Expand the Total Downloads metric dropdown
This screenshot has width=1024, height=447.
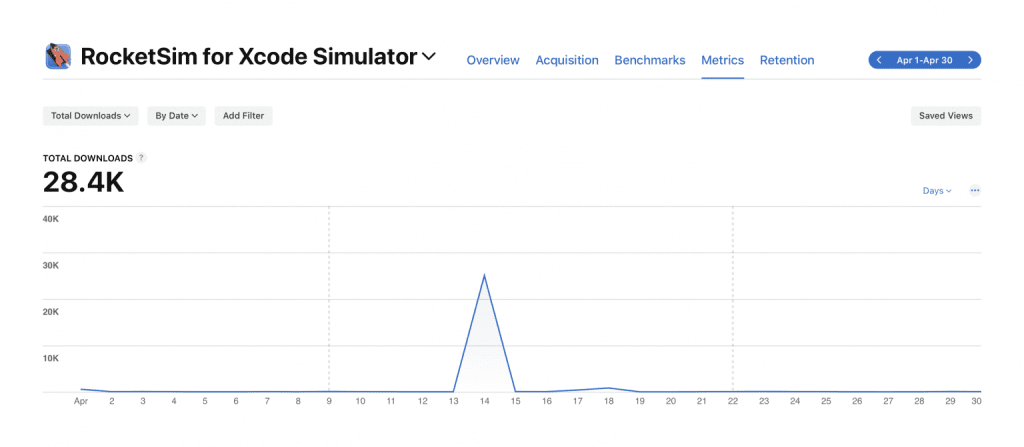(91, 116)
